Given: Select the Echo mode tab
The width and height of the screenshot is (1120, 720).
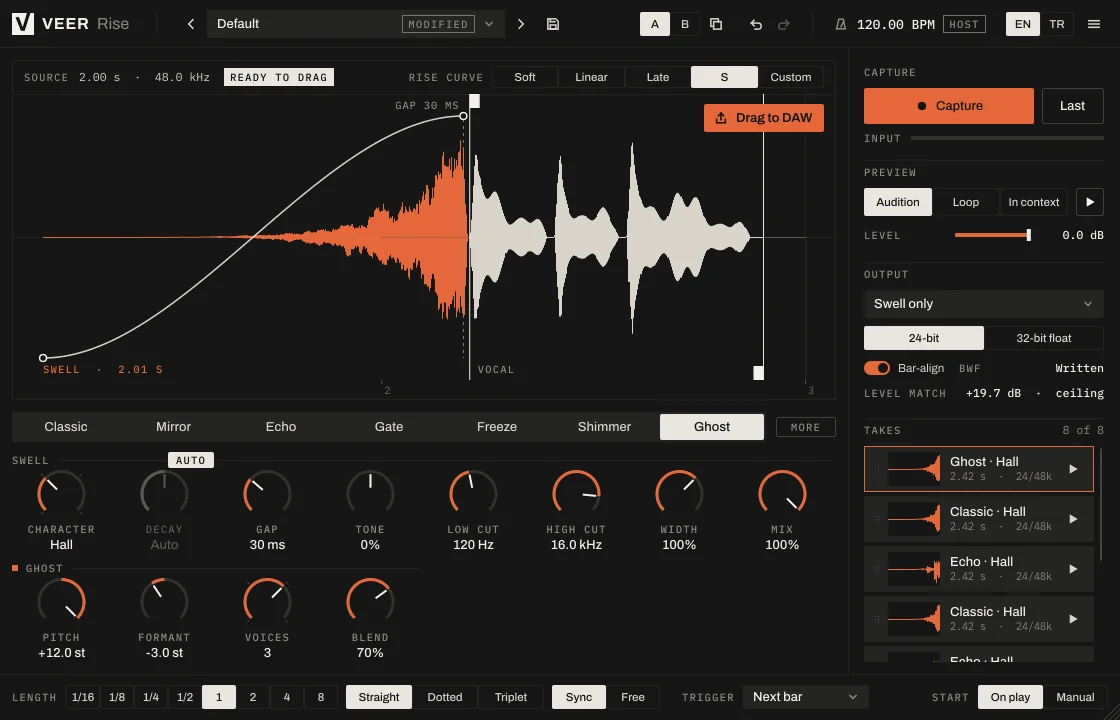Looking at the screenshot, I should [x=281, y=427].
